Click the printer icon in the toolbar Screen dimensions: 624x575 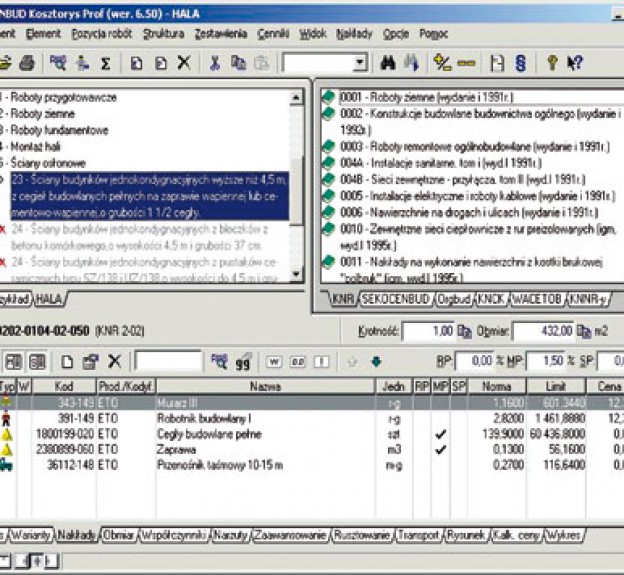click(27, 63)
